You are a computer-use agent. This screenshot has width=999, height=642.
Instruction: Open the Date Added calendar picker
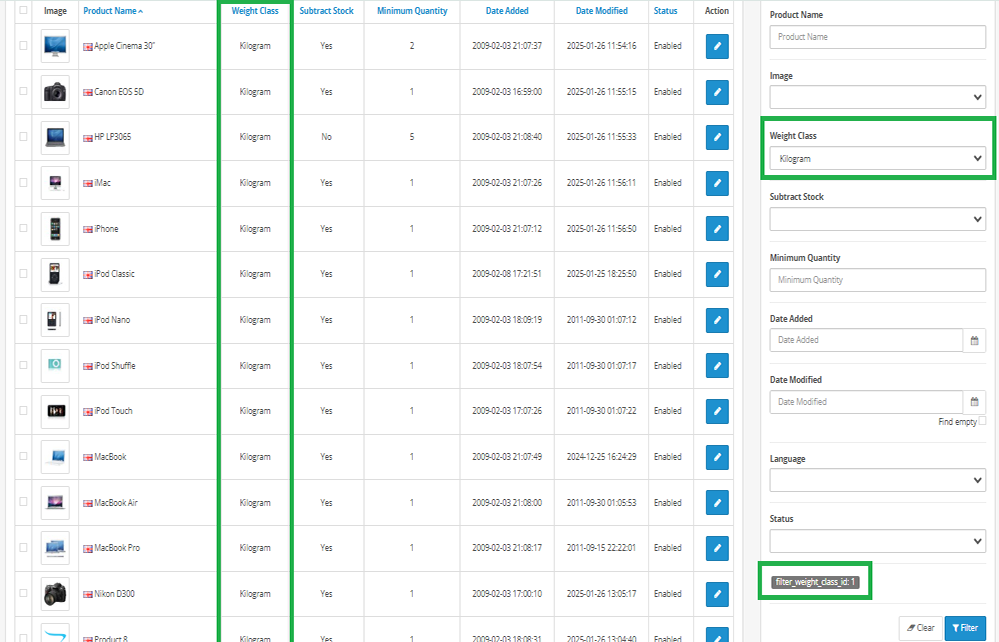974,341
